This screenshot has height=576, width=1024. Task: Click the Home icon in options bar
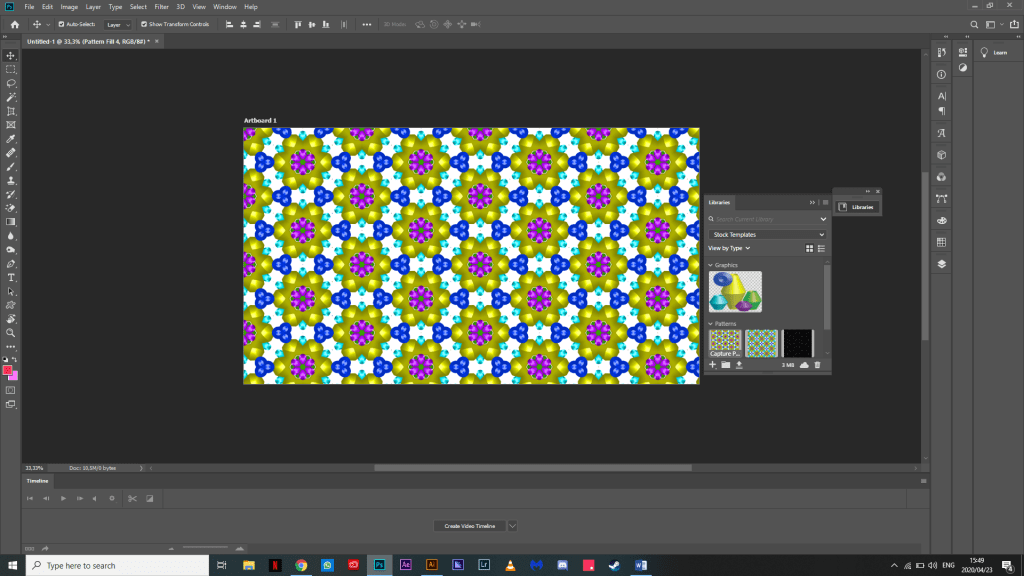[14, 24]
